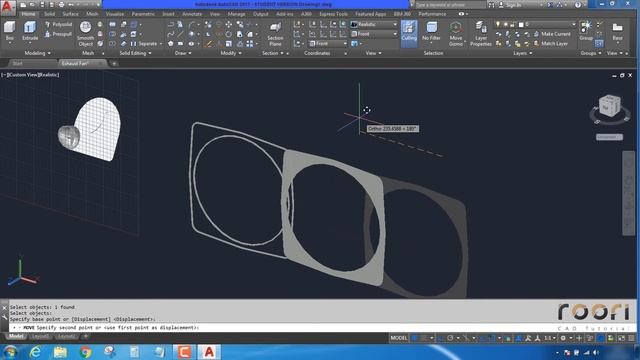This screenshot has width=640, height=360.
Task: Switch to the Mesh ribbon tab
Action: [x=92, y=14]
